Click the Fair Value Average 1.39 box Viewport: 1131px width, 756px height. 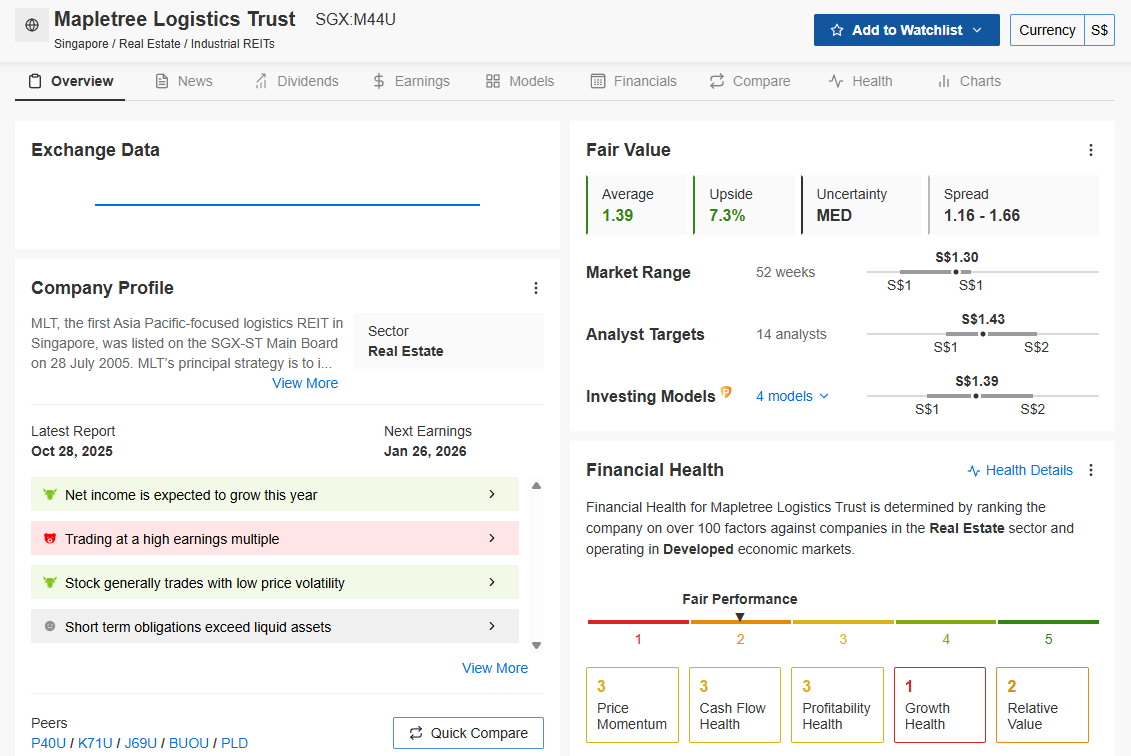click(638, 205)
